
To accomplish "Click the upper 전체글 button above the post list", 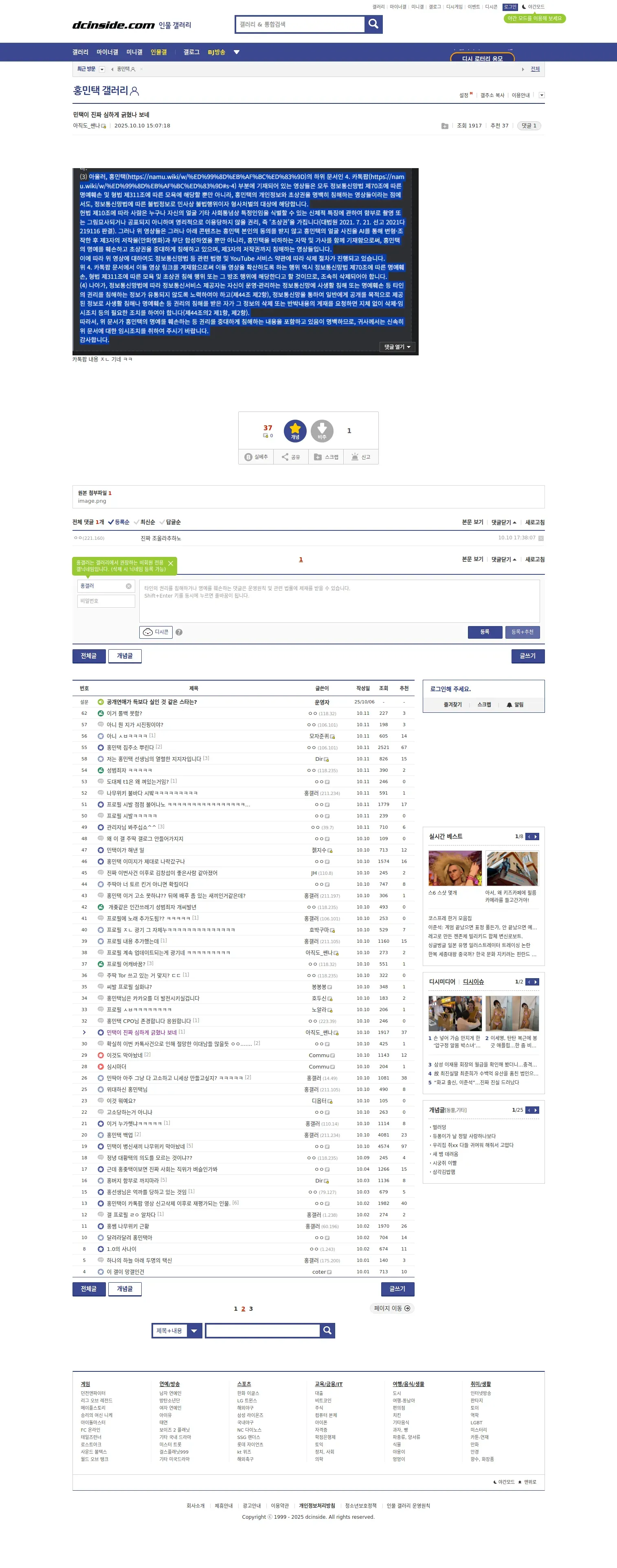I will 89,655.
